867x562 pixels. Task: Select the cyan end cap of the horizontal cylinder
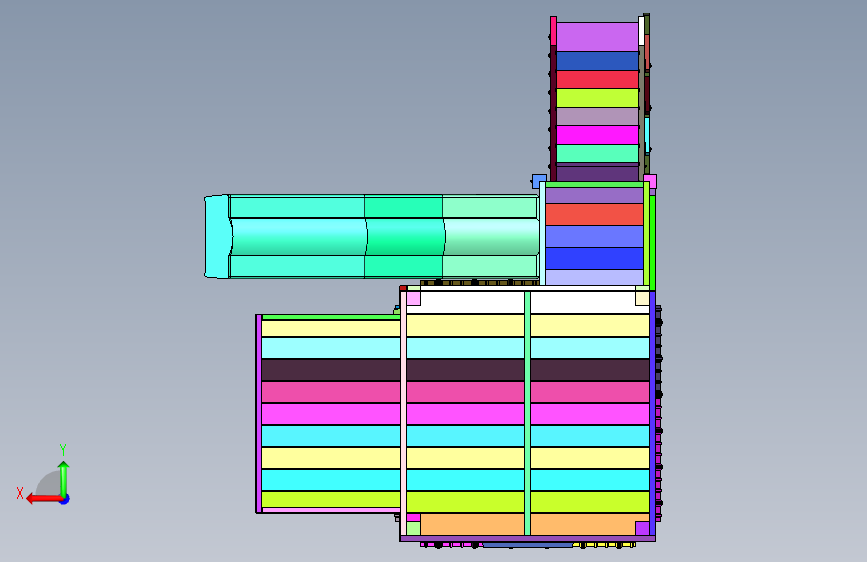[x=217, y=236]
